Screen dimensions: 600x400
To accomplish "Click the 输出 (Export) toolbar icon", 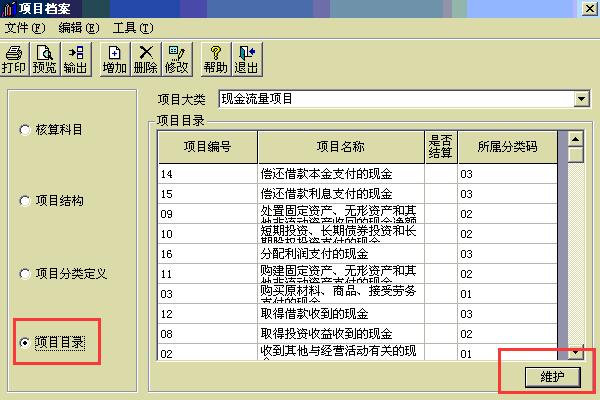I will tap(75, 59).
